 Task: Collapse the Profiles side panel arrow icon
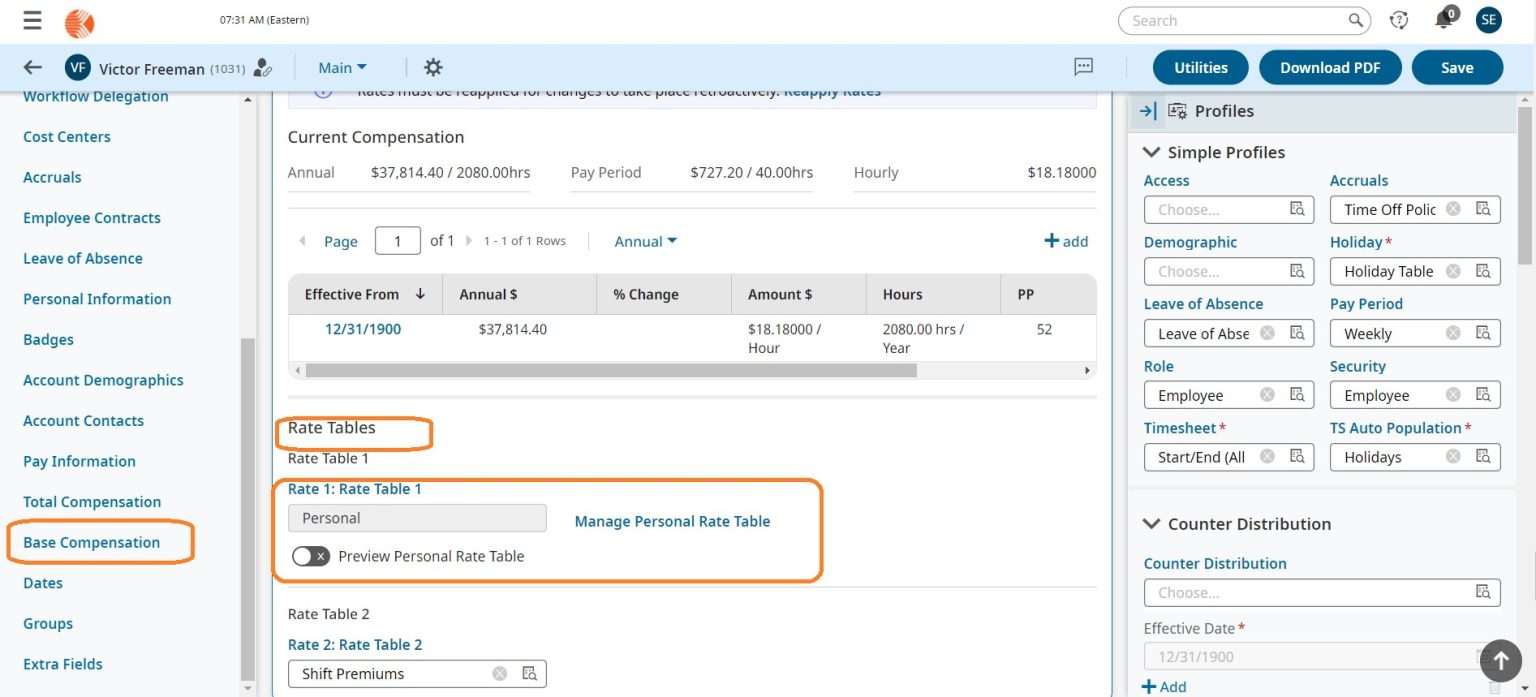[1147, 111]
